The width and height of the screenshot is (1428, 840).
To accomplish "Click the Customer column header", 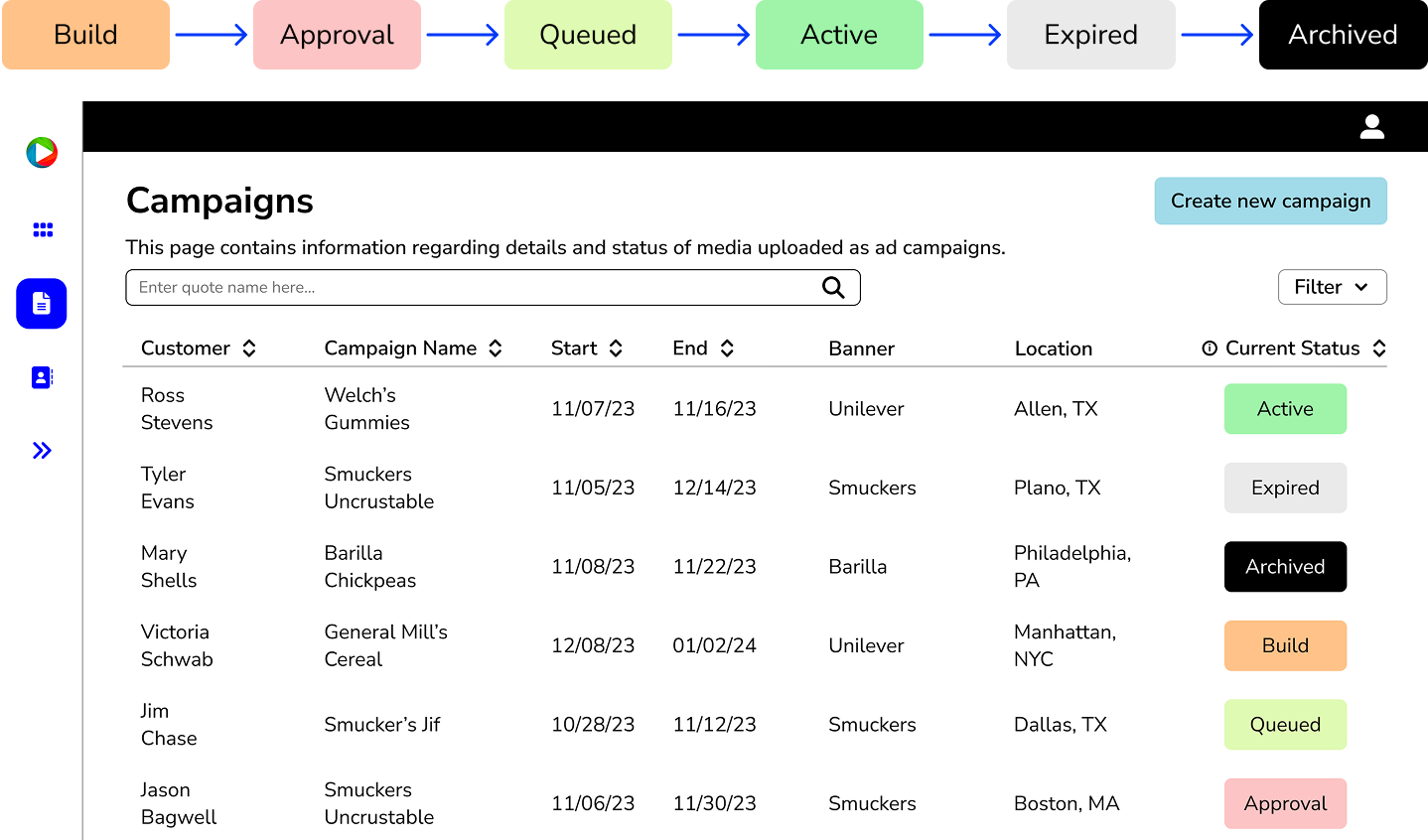I will coord(186,349).
